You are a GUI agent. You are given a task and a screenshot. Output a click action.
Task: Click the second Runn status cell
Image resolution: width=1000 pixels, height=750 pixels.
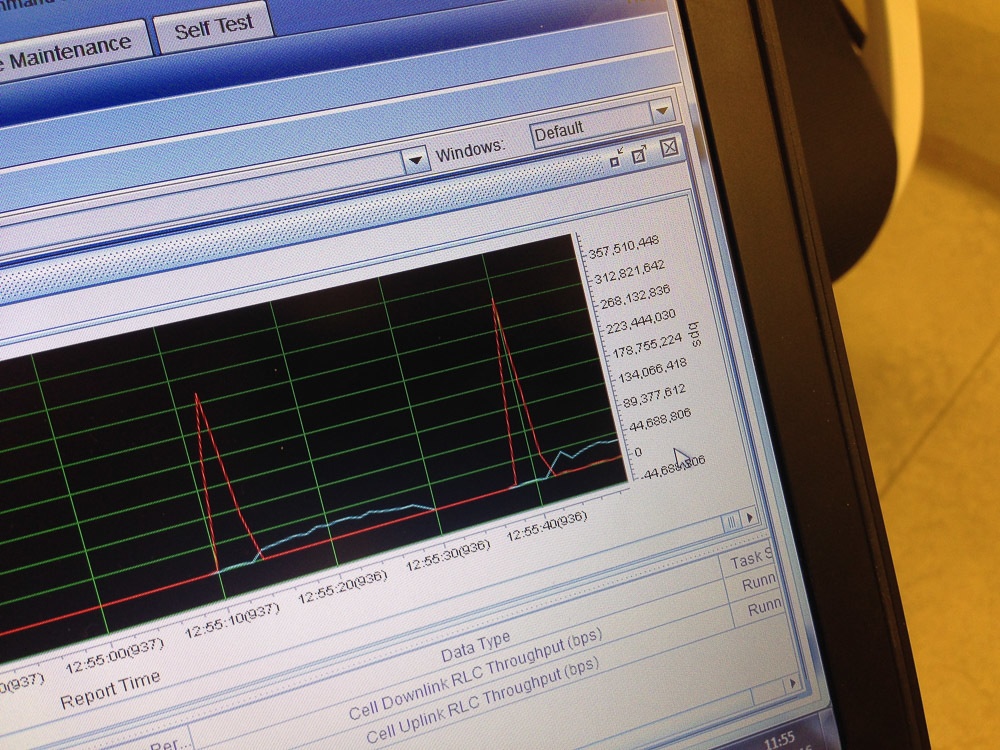(x=763, y=606)
